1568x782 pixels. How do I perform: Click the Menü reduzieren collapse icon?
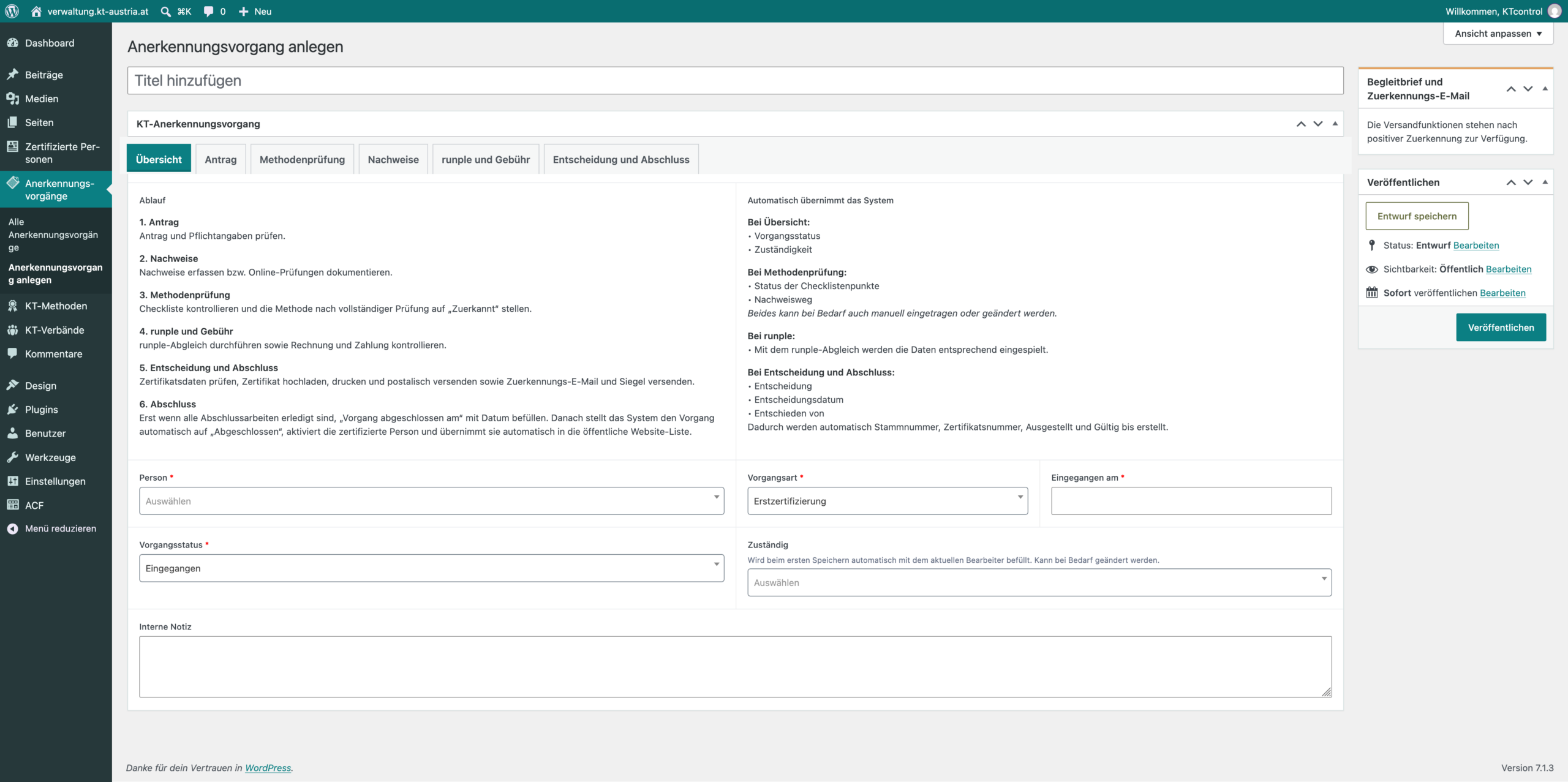pyautogui.click(x=13, y=528)
